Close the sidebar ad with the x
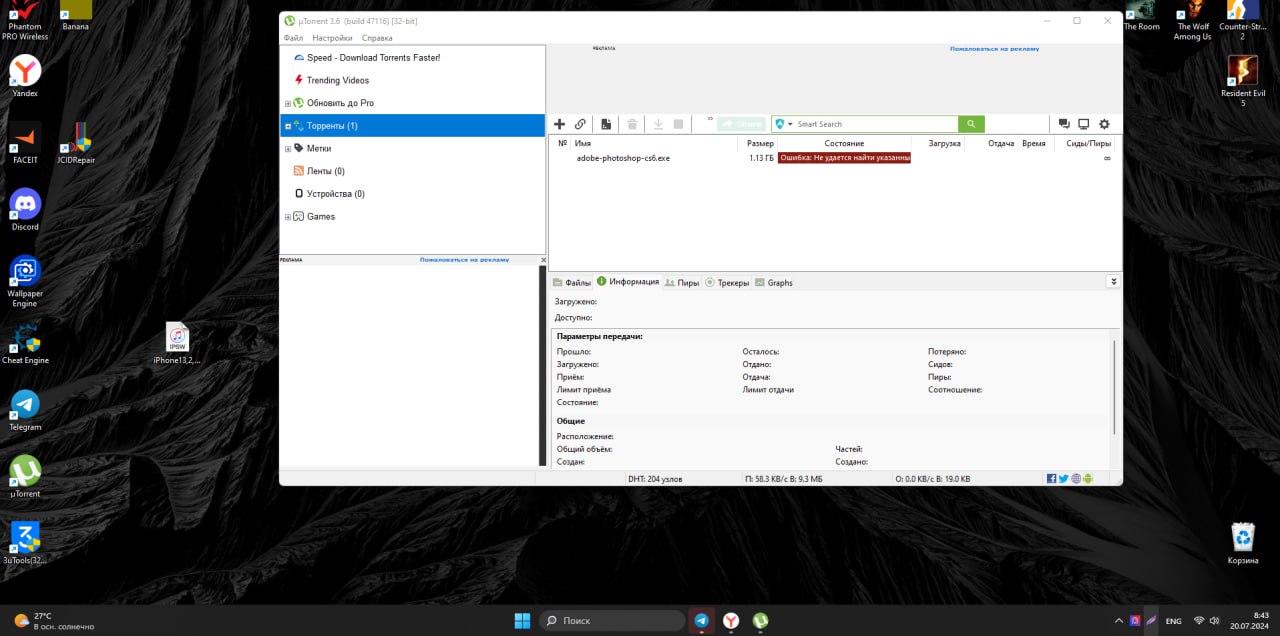Screen dimensions: 1280x636 click(x=543, y=260)
